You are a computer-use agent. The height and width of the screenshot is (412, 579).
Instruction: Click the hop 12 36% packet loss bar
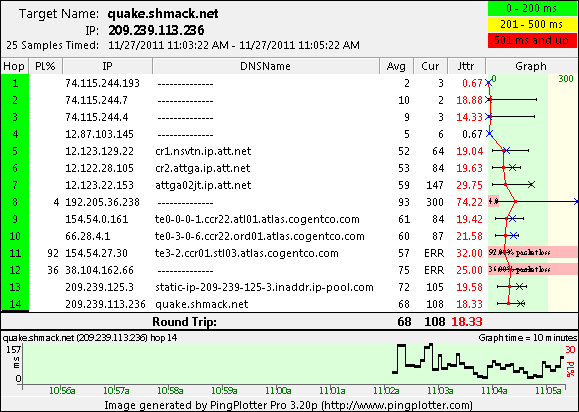coord(533,269)
